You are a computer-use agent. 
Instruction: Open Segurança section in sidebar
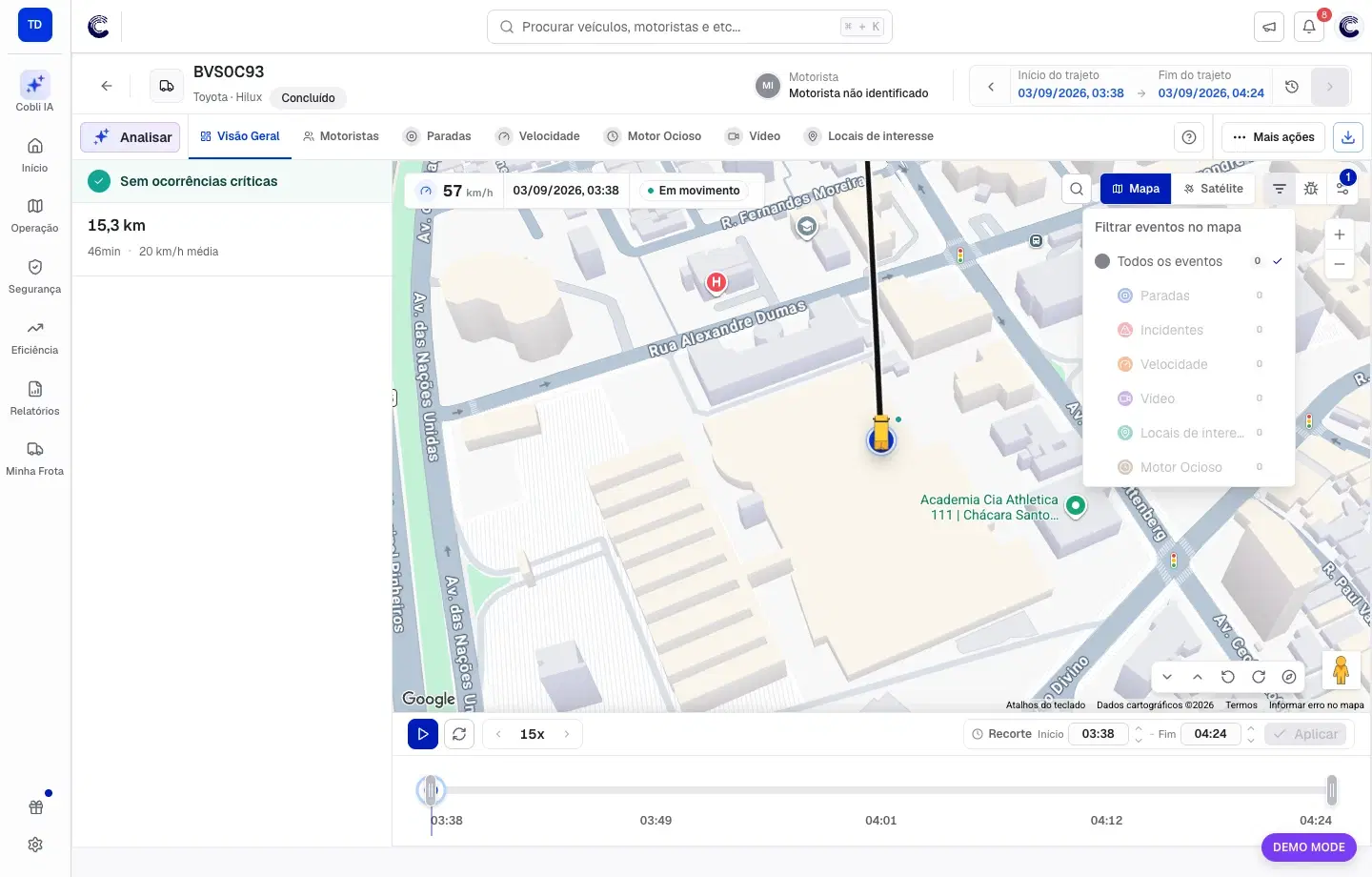click(34, 276)
